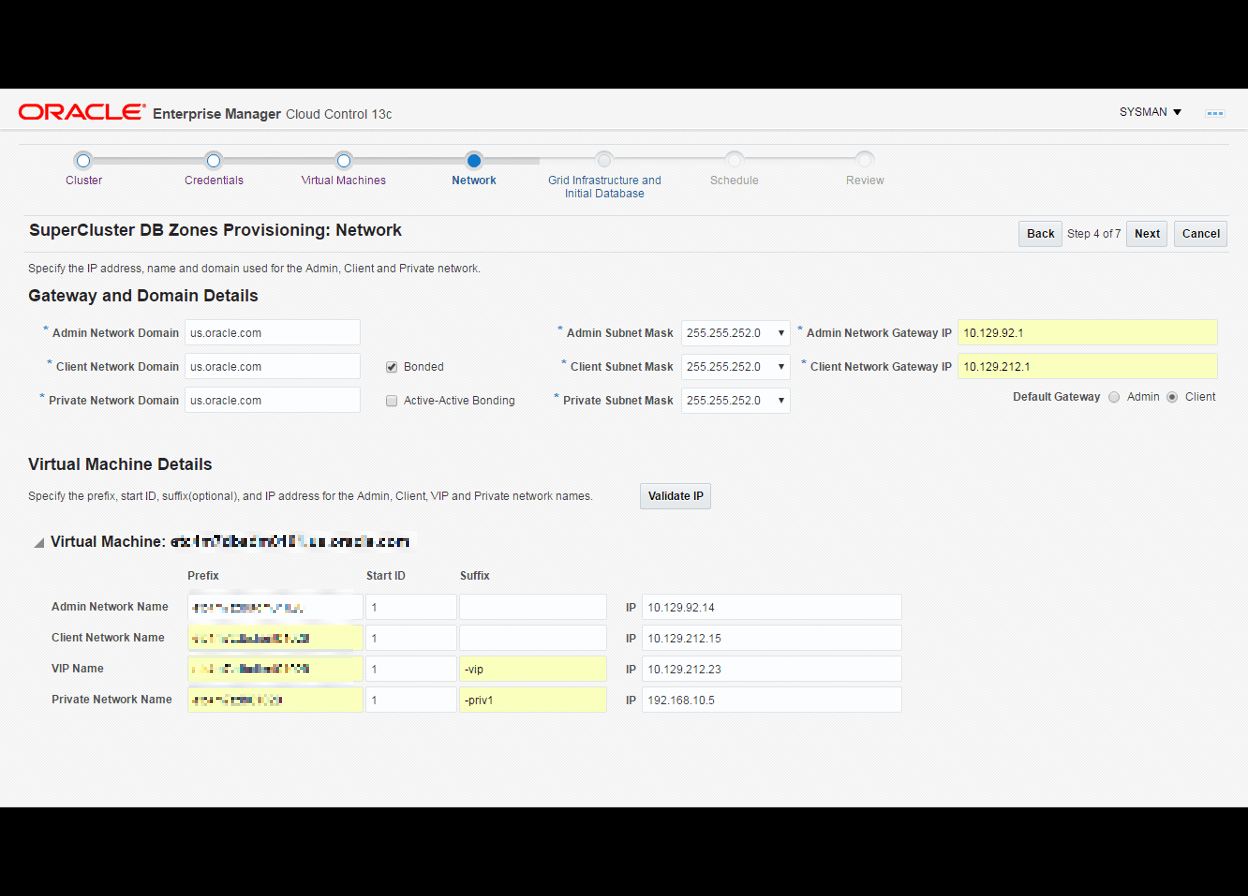Click the Oracle logo
This screenshot has height=896, width=1248.
83,112
